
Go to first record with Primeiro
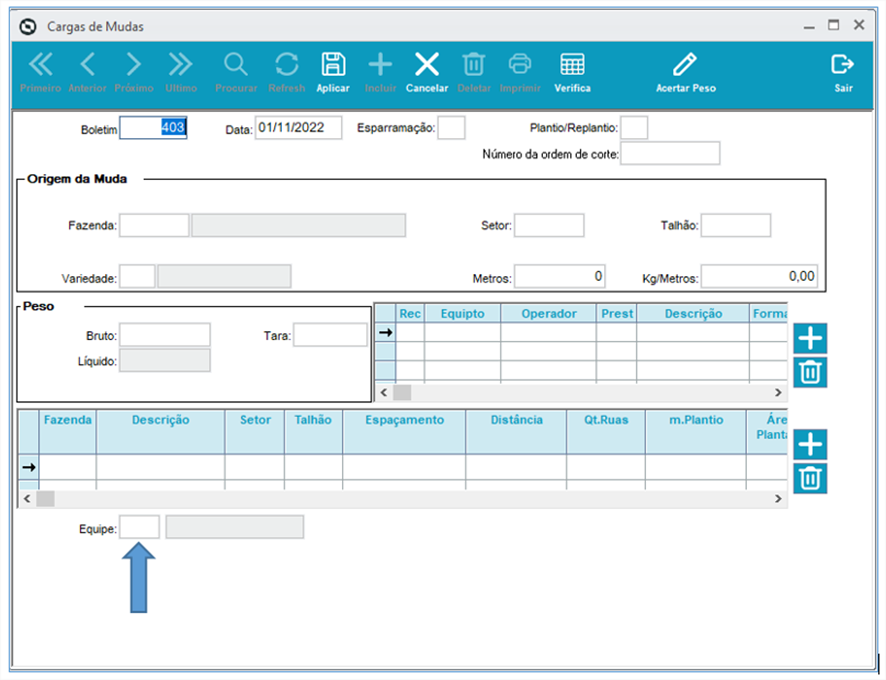click(41, 72)
